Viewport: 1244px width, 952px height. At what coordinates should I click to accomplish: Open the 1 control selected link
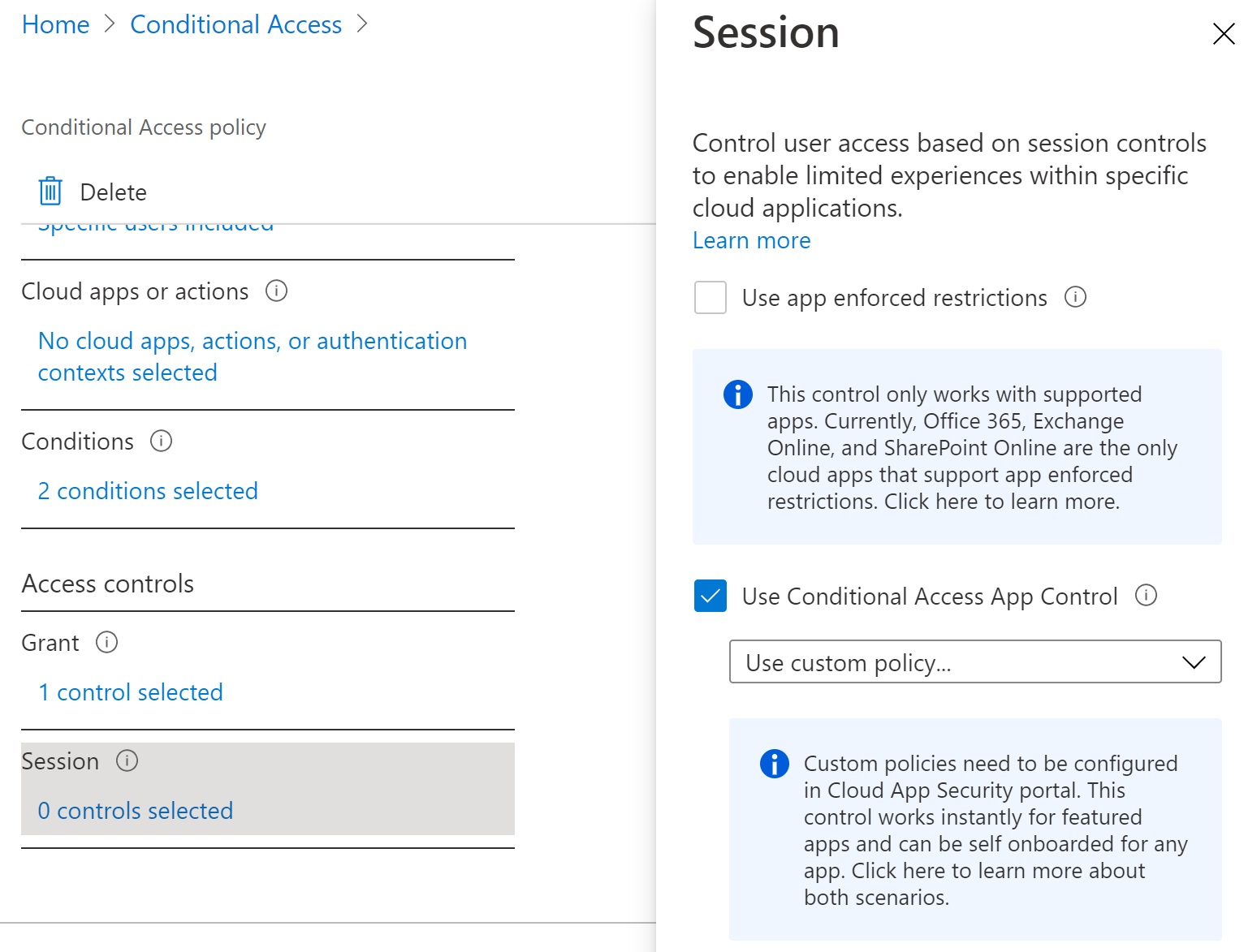coord(130,691)
